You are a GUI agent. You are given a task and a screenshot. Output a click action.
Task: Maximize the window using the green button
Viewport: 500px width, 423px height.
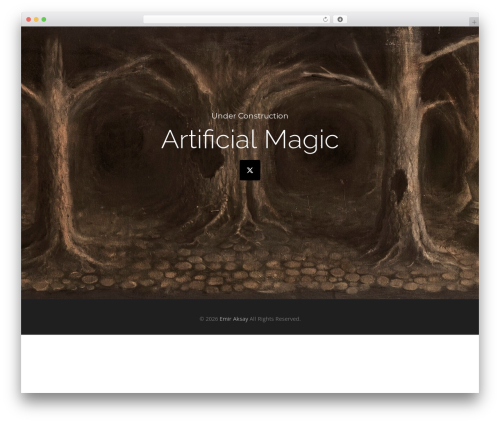pos(44,20)
